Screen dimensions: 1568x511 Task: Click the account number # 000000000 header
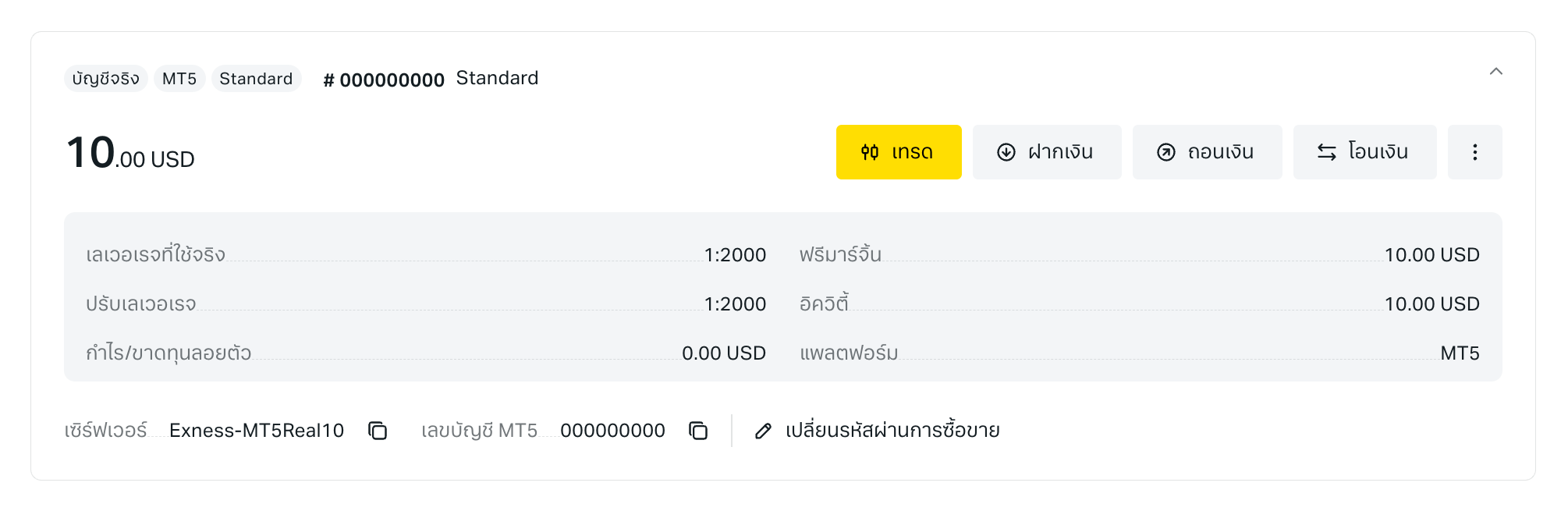click(384, 80)
